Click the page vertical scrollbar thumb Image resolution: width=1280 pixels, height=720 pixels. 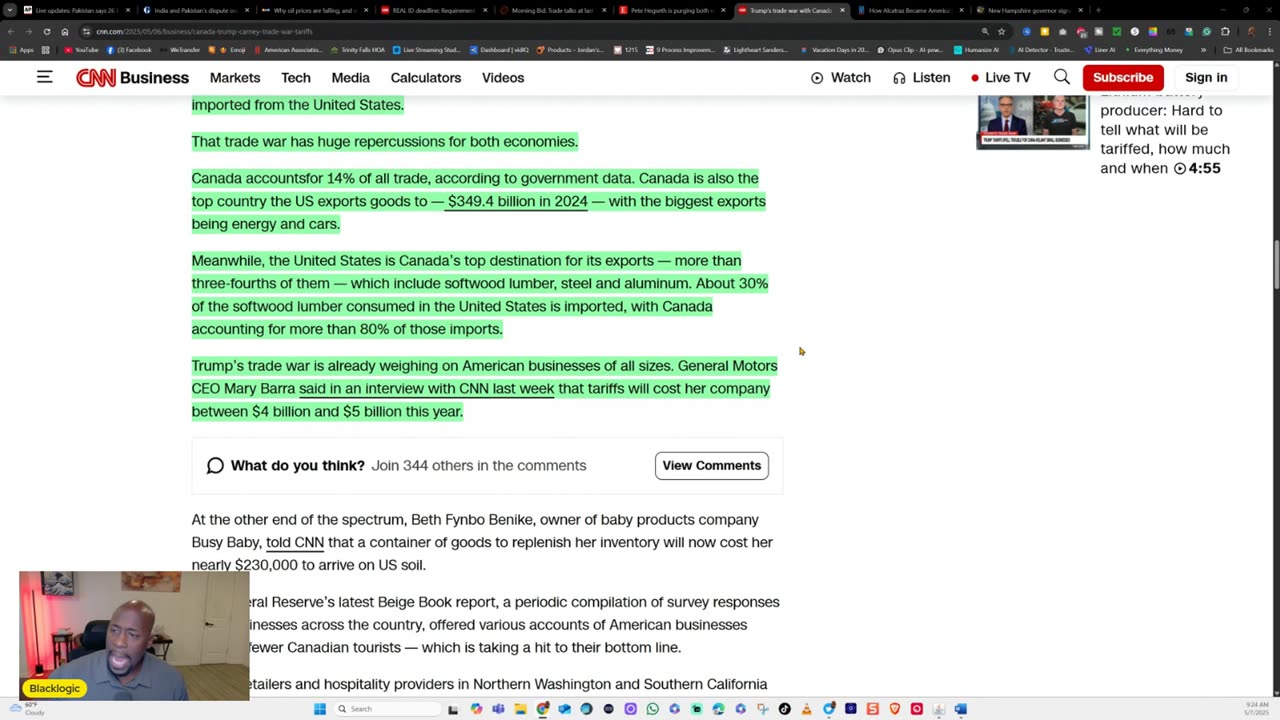click(1275, 265)
